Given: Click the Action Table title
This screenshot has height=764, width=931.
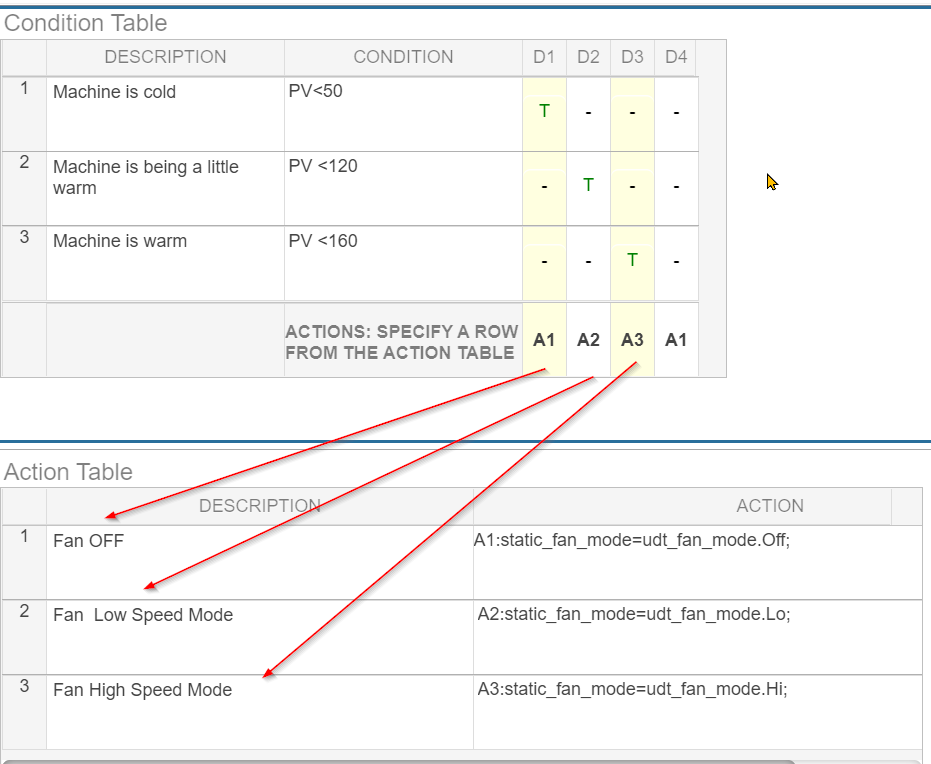Looking at the screenshot, I should coord(68,472).
